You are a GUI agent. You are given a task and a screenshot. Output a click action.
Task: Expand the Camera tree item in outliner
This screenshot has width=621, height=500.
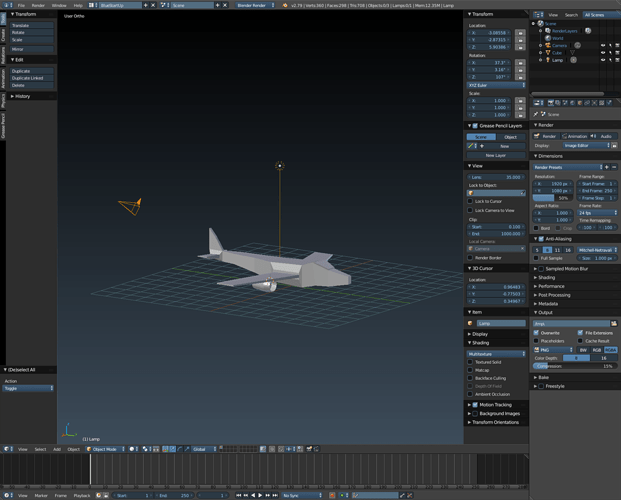(x=540, y=46)
